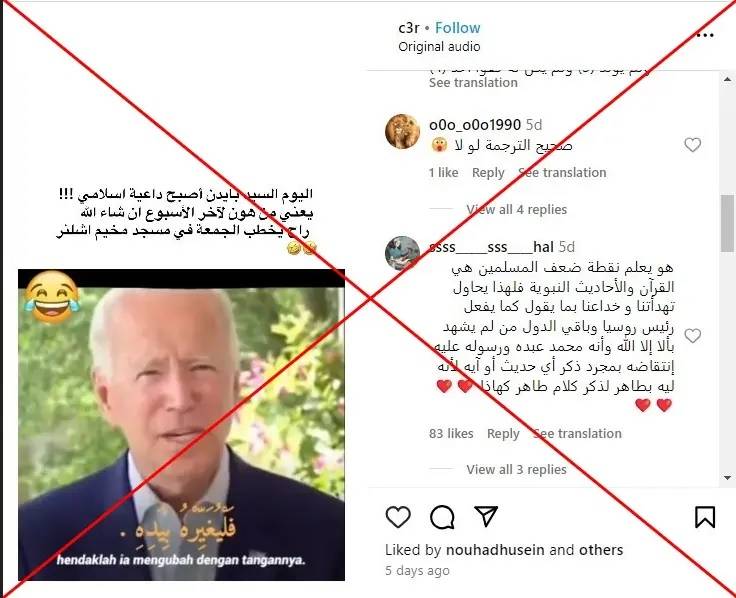Click the scrollbar up arrow
The width and height of the screenshot is (736, 598).
[x=728, y=79]
